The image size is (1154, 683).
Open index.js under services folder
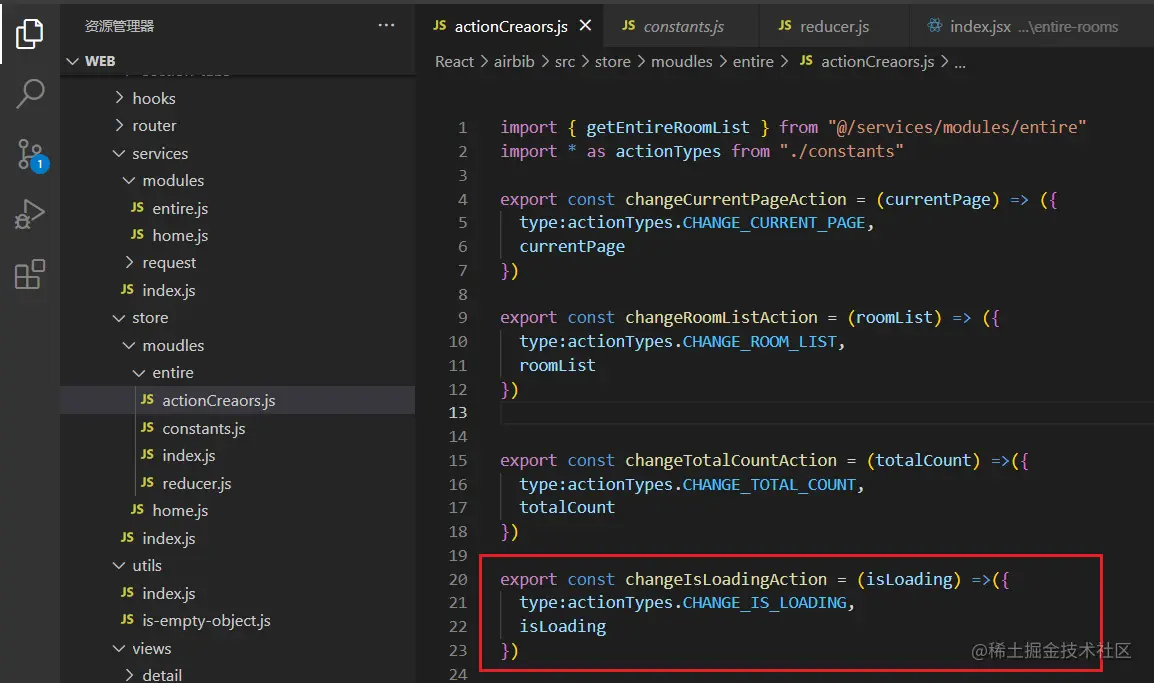point(238,291)
